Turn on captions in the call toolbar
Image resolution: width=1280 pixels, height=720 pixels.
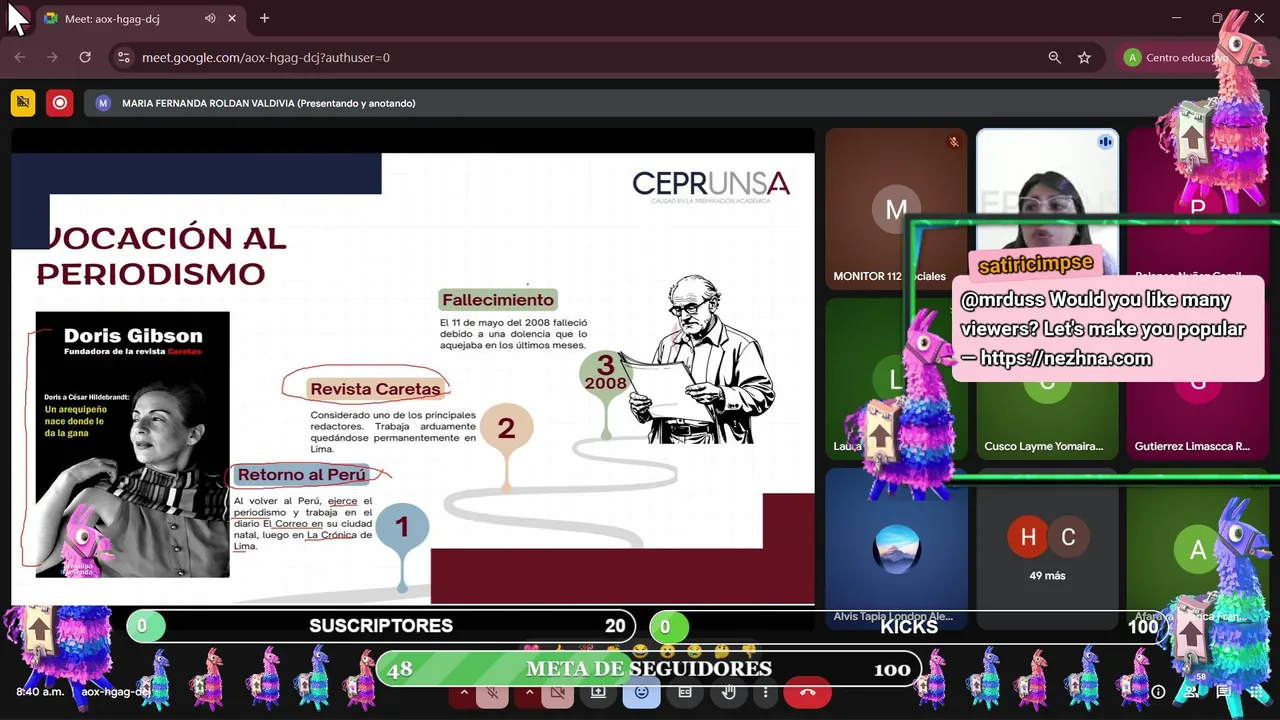[x=684, y=692]
